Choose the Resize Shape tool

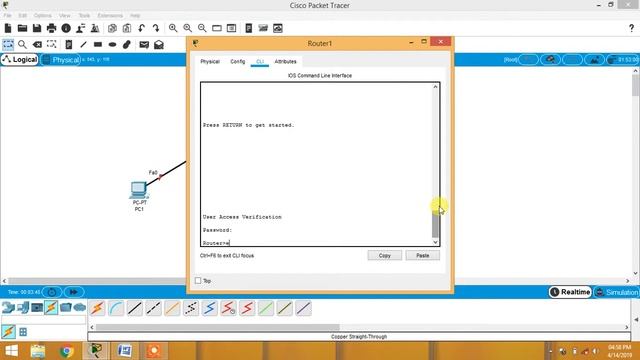point(51,44)
